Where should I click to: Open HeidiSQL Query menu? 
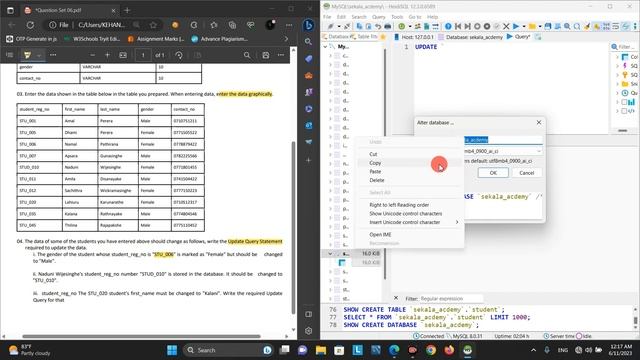click(x=378, y=17)
